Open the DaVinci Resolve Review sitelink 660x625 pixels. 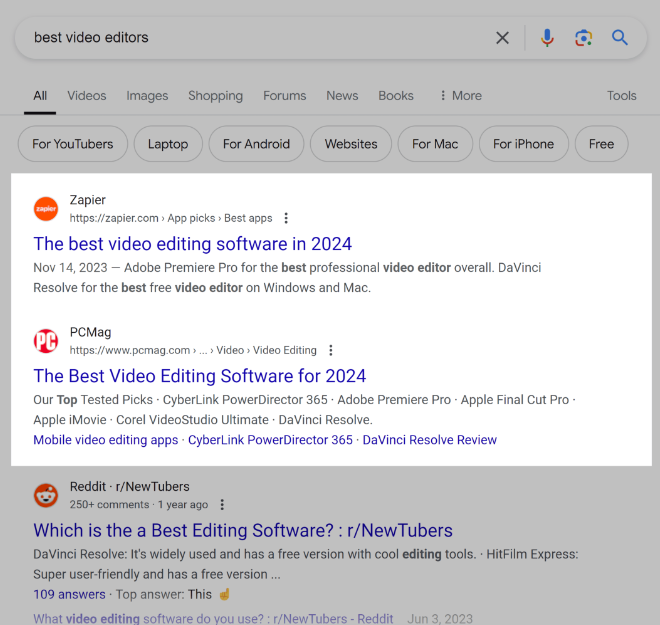click(x=429, y=440)
